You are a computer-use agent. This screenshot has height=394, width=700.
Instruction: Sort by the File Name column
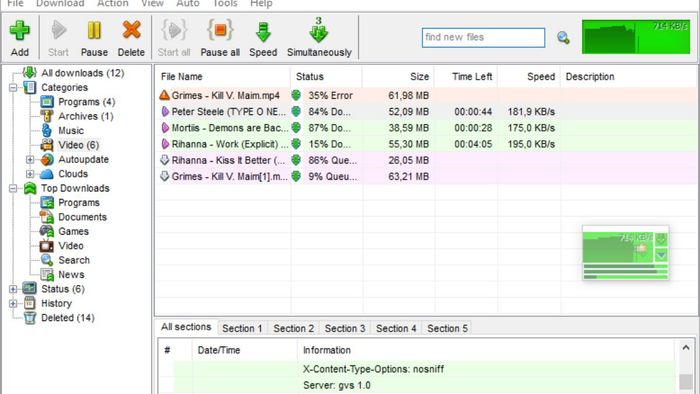[x=223, y=77]
